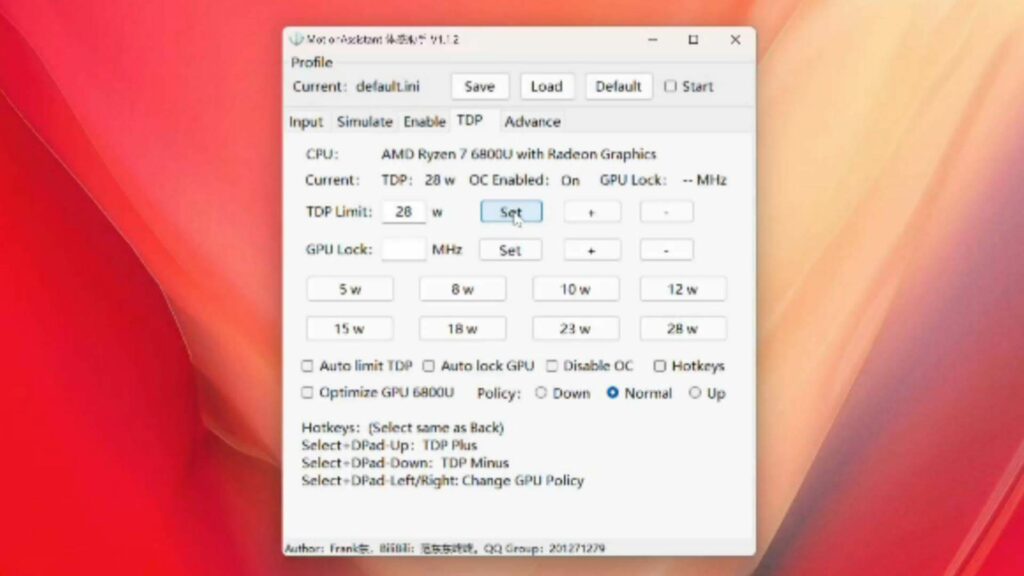The image size is (1024, 576).
Task: Click the Select+DPad-Up: TDP Plus hotkey line
Action: [389, 445]
